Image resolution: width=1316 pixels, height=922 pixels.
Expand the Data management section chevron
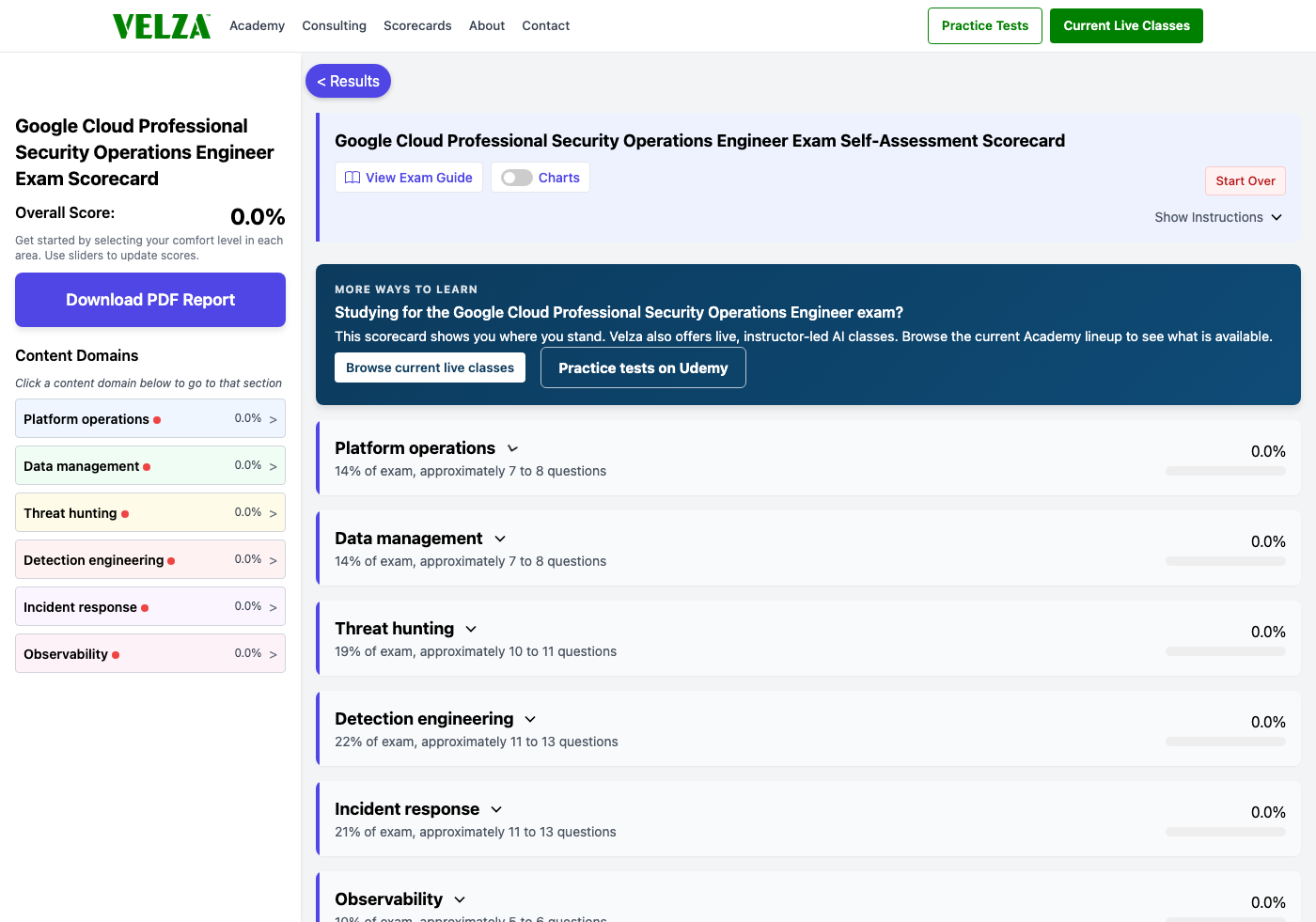coord(500,539)
